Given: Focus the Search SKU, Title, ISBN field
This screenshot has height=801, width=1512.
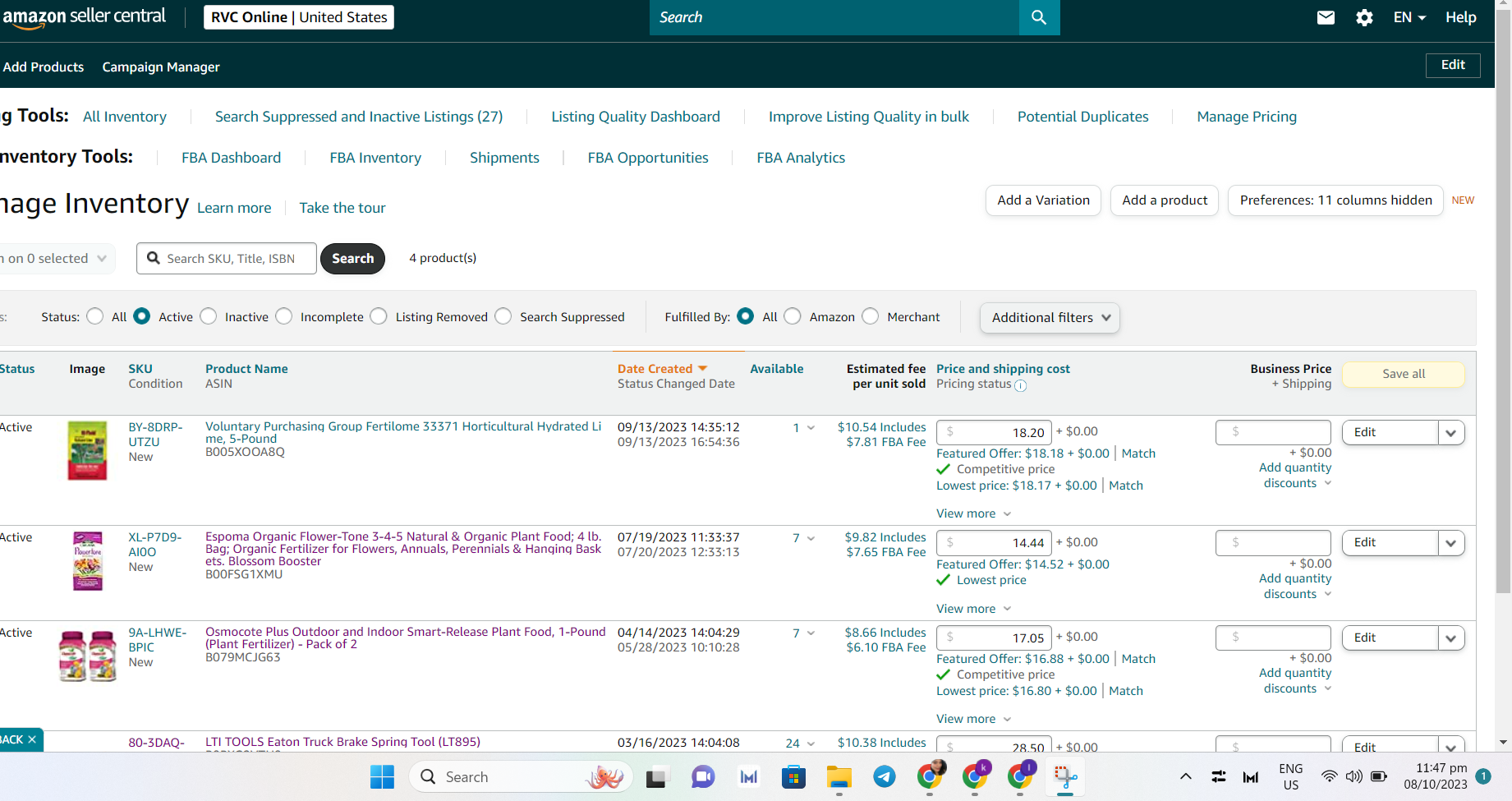Looking at the screenshot, I should [227, 259].
